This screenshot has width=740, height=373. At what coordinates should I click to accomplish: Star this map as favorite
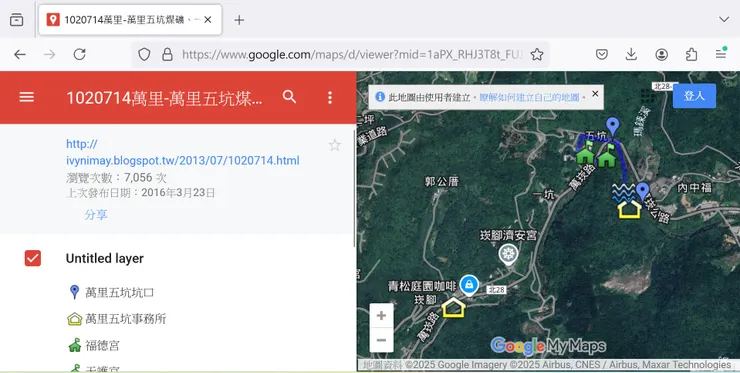pyautogui.click(x=335, y=144)
